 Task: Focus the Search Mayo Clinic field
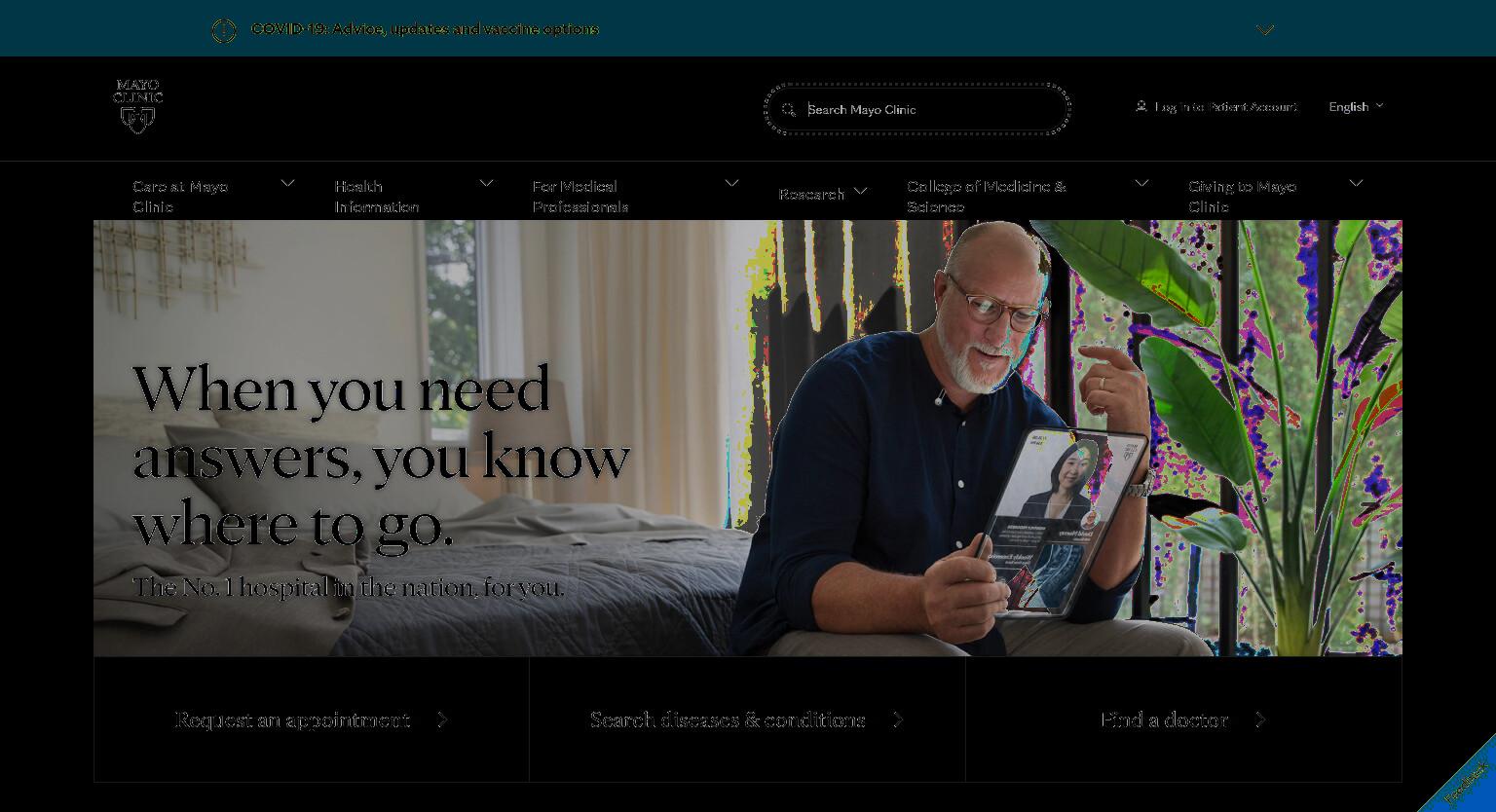tap(917, 109)
